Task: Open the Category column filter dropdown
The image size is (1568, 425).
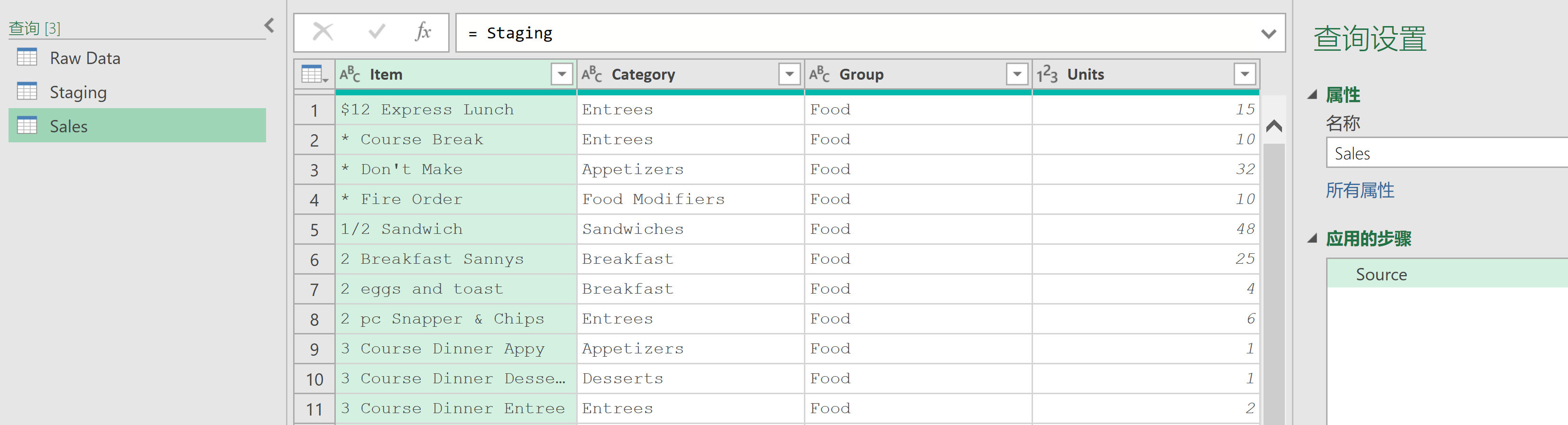Action: point(789,74)
